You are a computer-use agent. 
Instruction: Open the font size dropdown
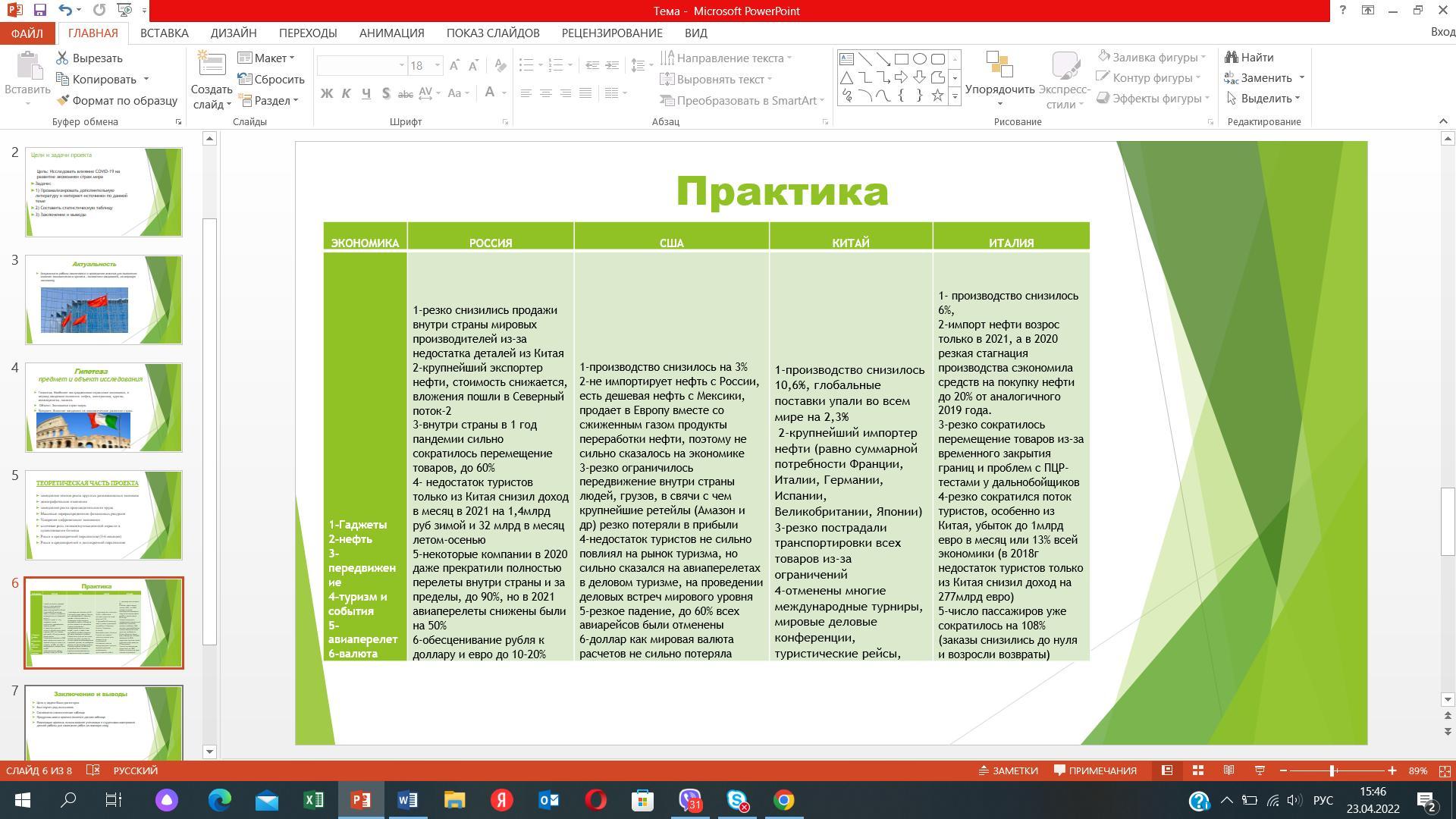438,66
